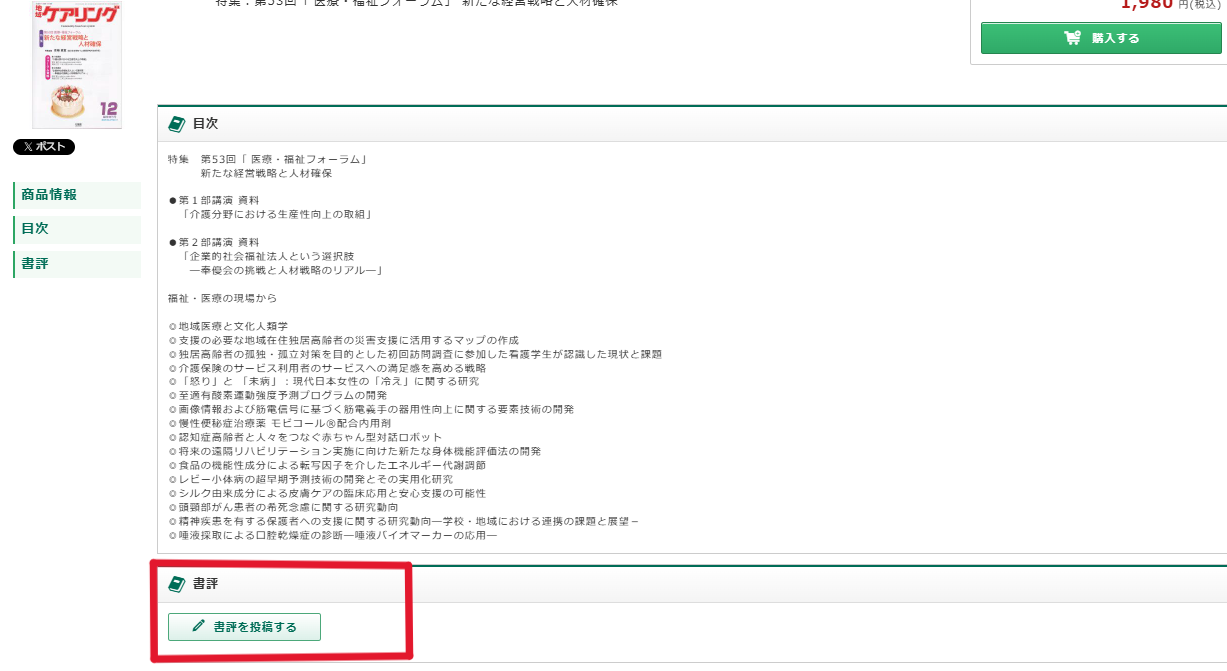Click the pencil icon on 書評を投稿する

click(x=198, y=627)
